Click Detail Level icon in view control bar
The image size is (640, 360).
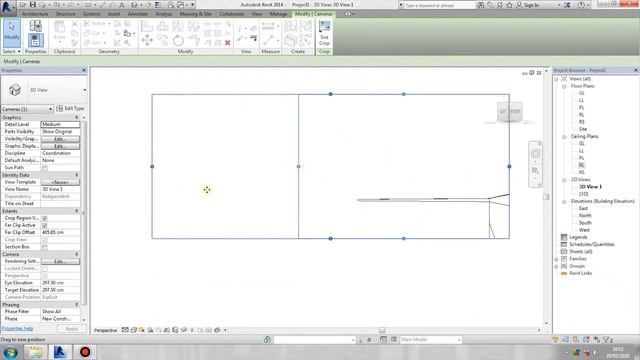coord(125,330)
